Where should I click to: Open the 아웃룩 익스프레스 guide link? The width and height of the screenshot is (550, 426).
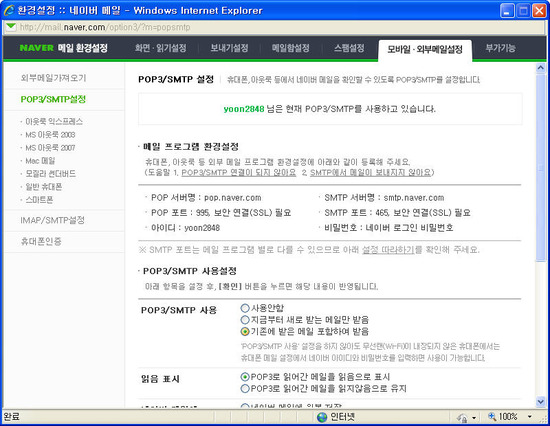[54, 121]
